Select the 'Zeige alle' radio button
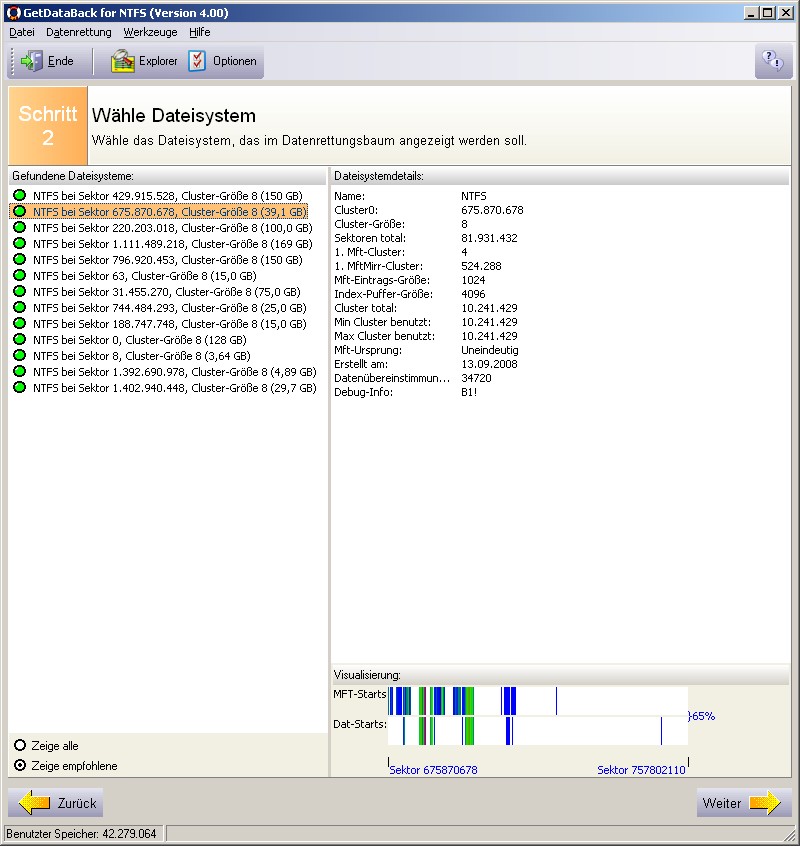This screenshot has height=846, width=800. [20, 746]
